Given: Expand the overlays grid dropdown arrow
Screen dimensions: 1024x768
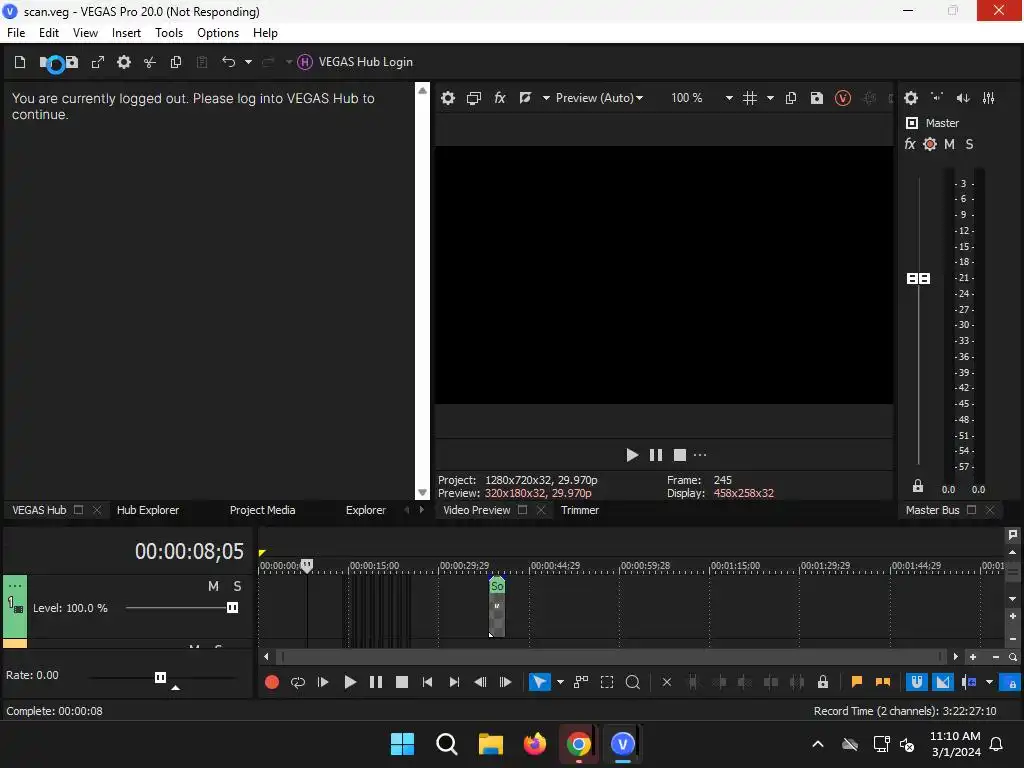Looking at the screenshot, I should (770, 98).
